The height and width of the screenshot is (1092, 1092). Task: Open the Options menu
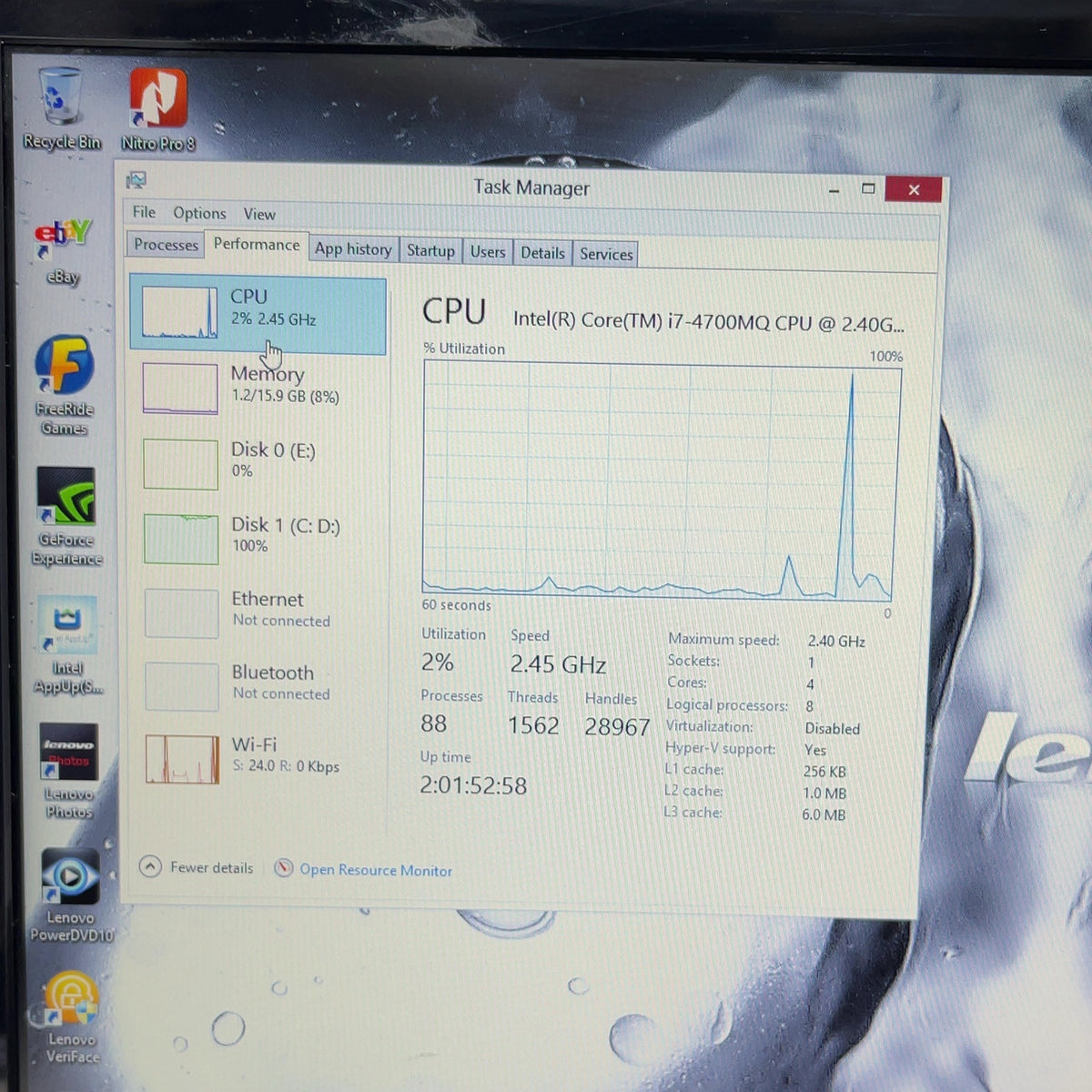(199, 213)
